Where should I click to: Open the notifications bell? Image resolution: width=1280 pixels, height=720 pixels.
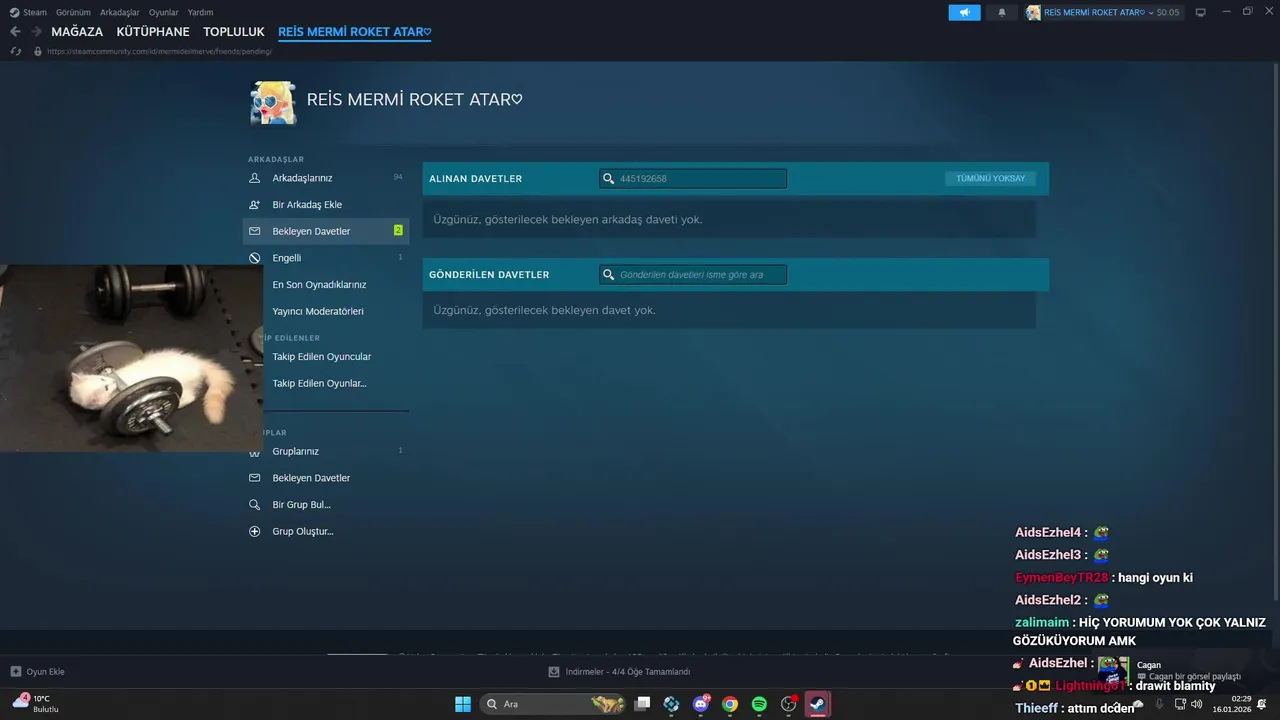1002,12
